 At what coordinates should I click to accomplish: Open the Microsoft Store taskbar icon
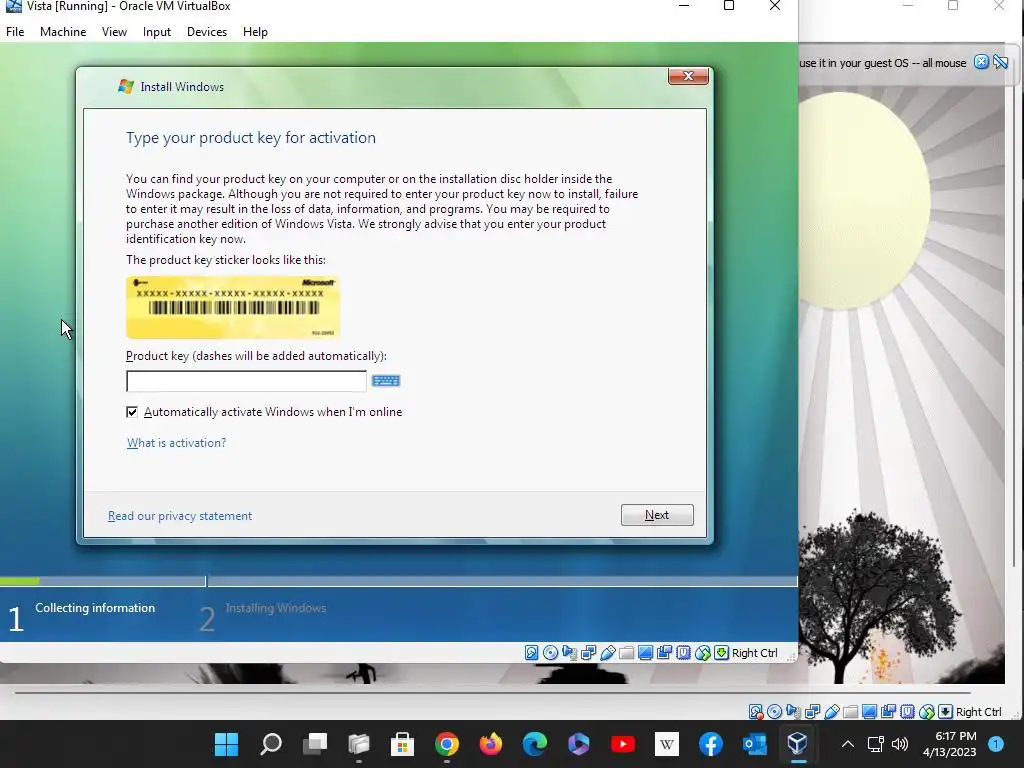point(402,744)
